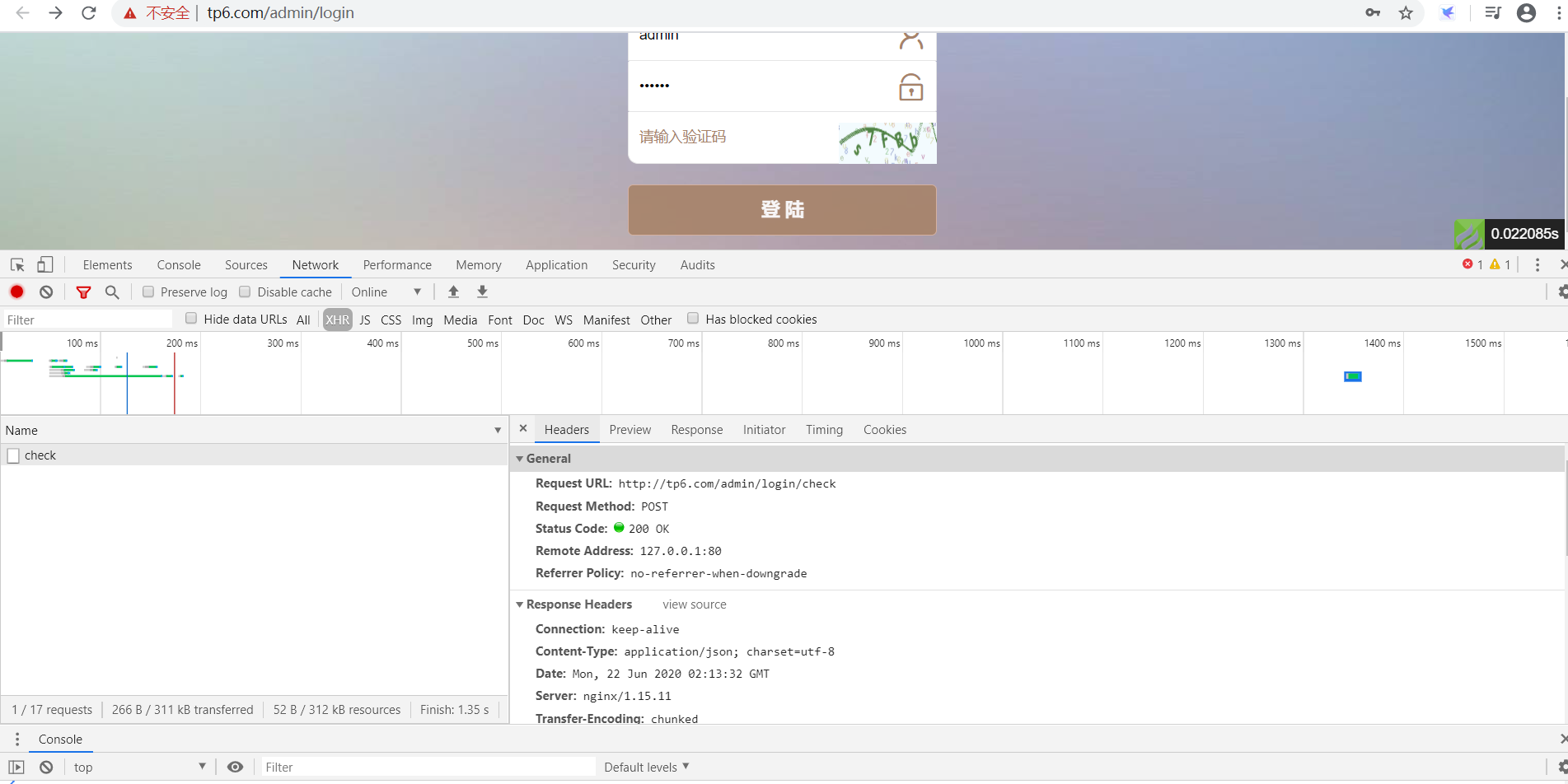Enable the Preserve log checkbox
1568x784 pixels.
pyautogui.click(x=148, y=292)
